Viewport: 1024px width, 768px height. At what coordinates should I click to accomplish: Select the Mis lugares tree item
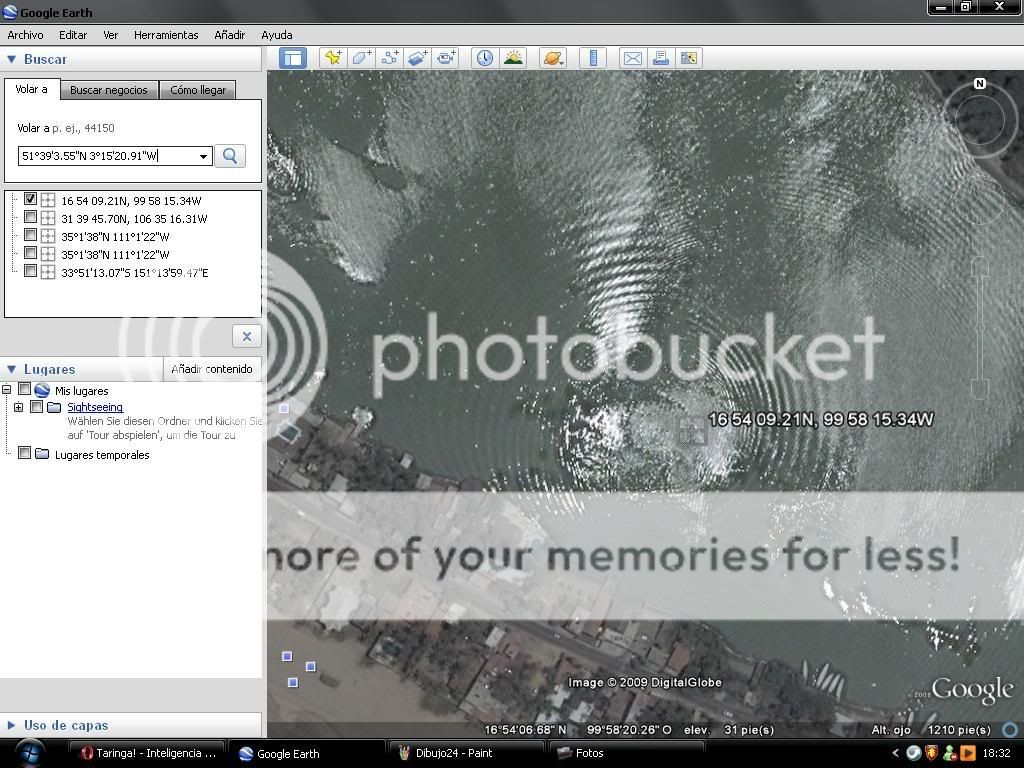[82, 391]
